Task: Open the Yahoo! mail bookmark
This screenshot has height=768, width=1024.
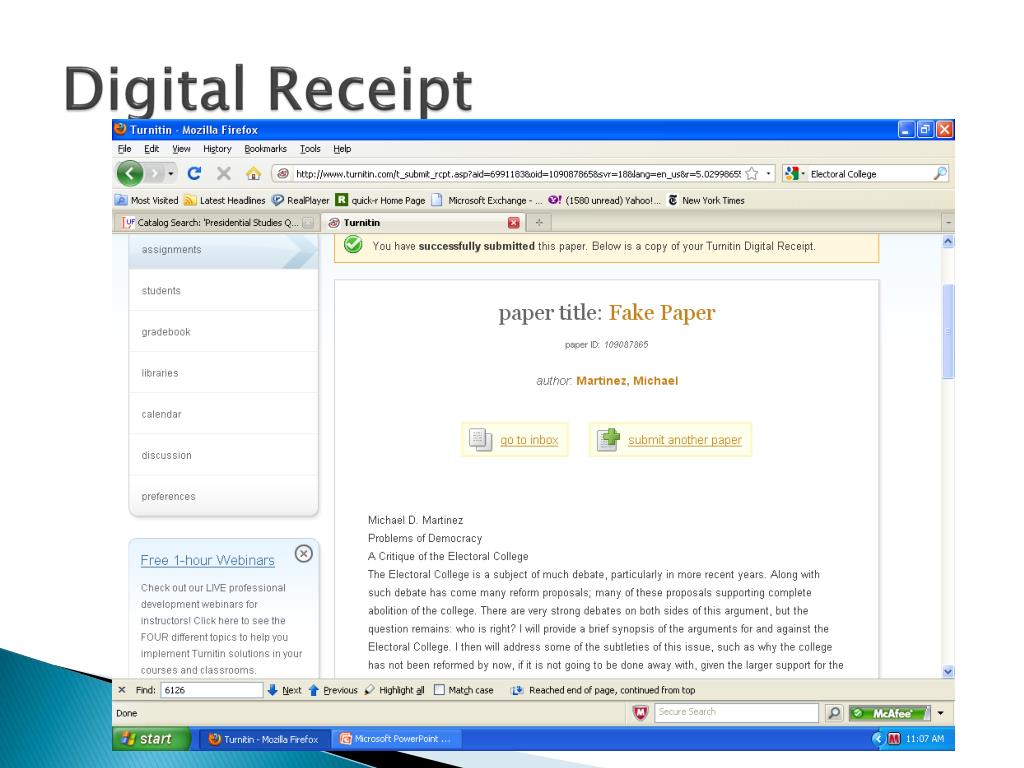Action: [x=604, y=200]
